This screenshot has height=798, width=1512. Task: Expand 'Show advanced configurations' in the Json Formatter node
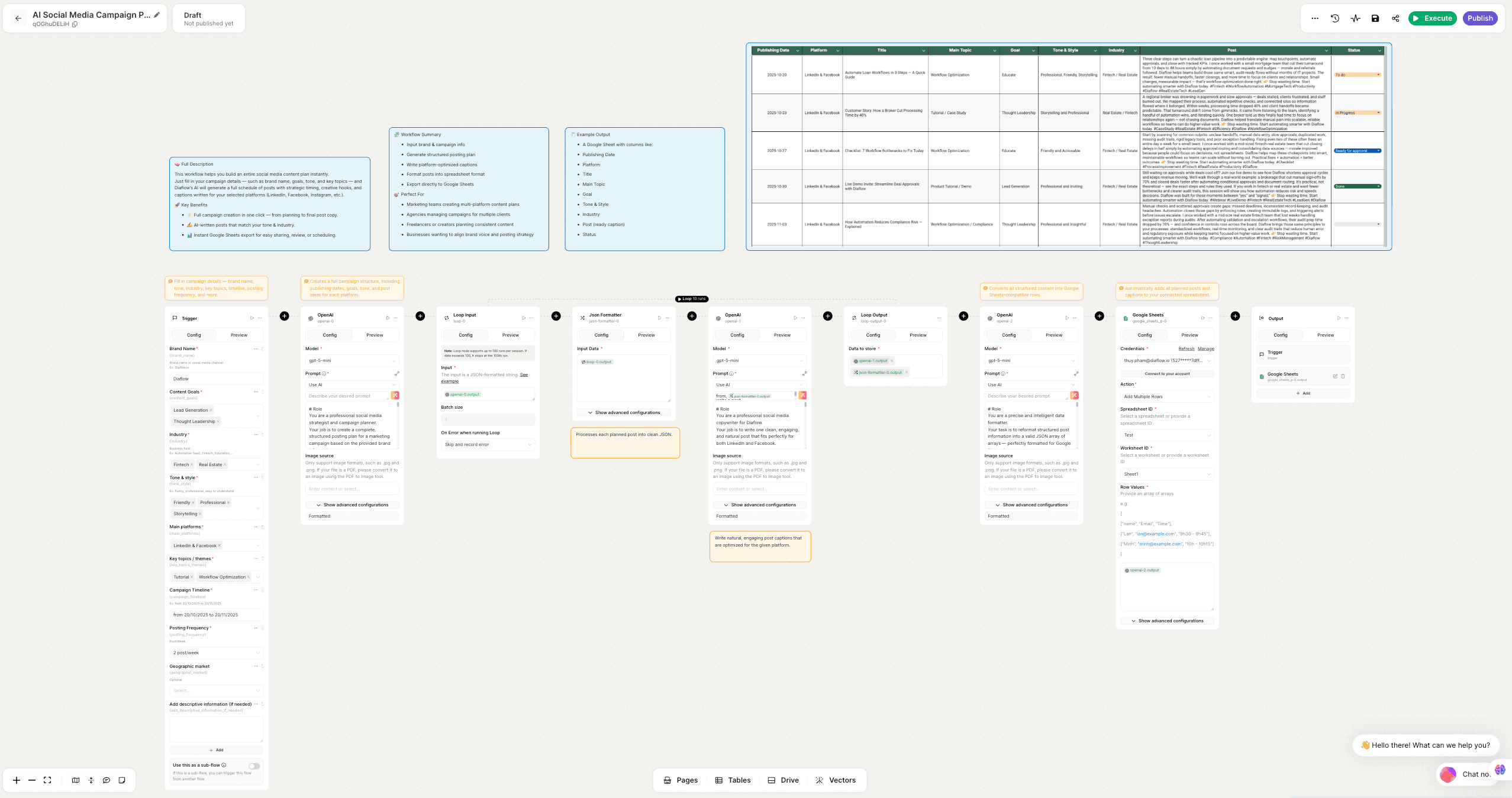click(x=624, y=412)
